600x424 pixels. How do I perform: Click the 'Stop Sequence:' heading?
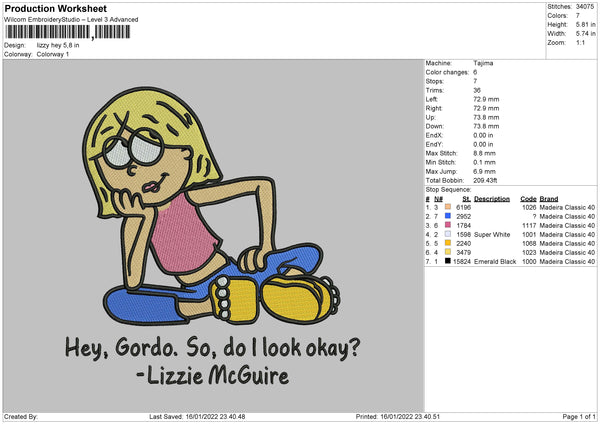(448, 190)
